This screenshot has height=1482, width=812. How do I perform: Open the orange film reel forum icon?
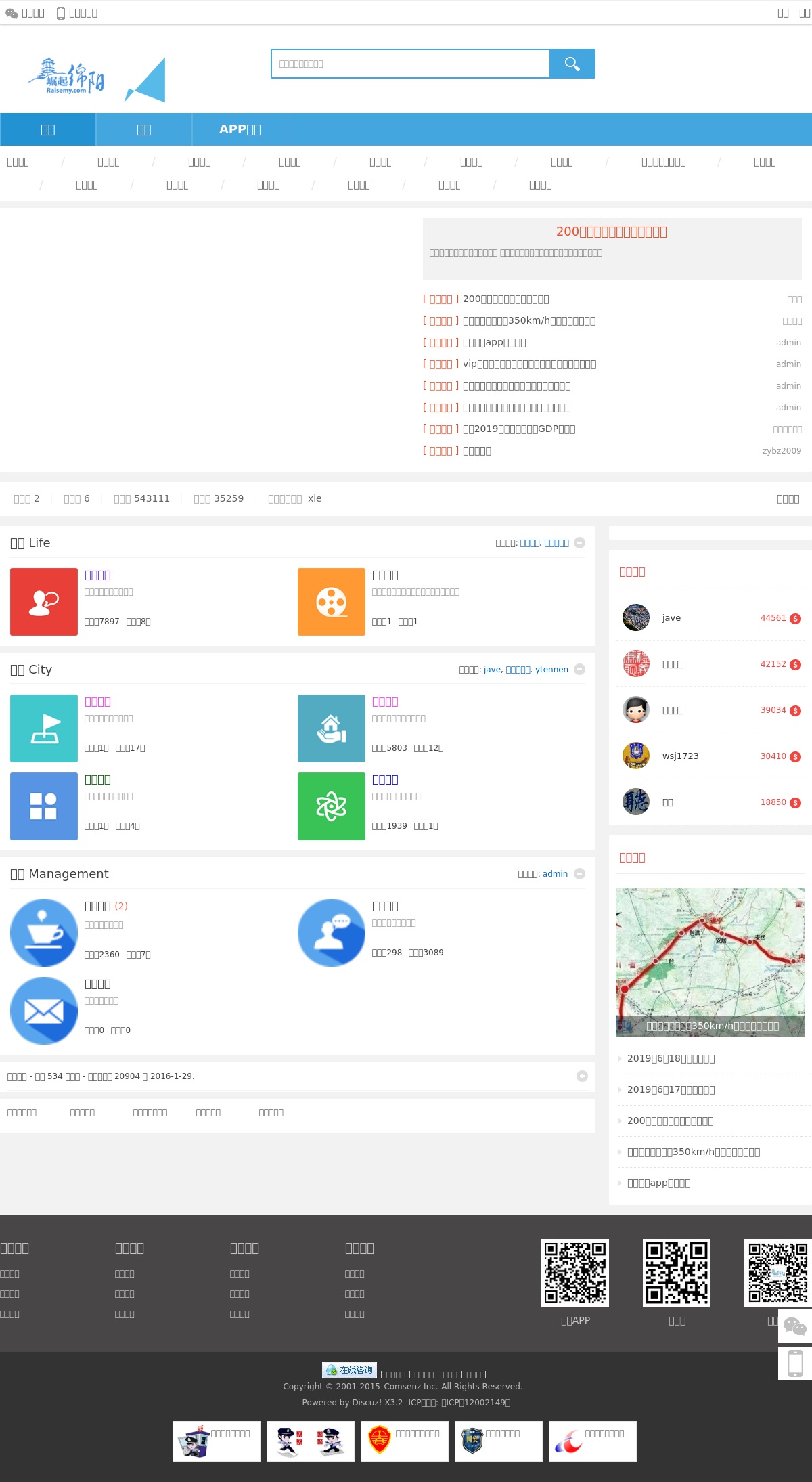tap(332, 602)
